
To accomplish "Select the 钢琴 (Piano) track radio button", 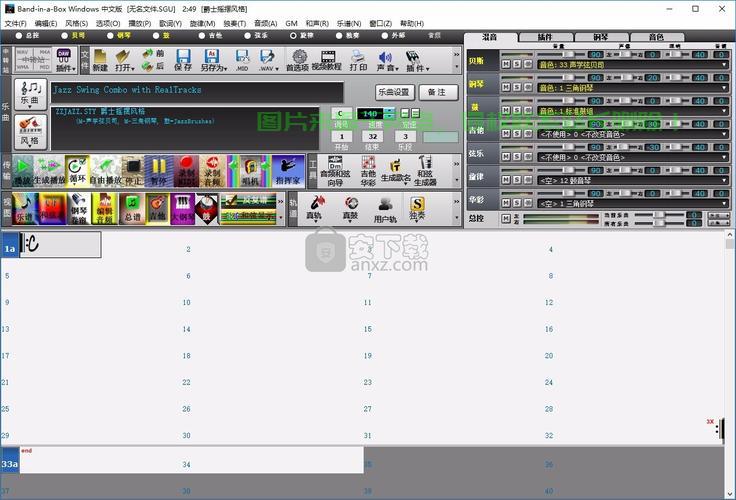I will [110, 36].
